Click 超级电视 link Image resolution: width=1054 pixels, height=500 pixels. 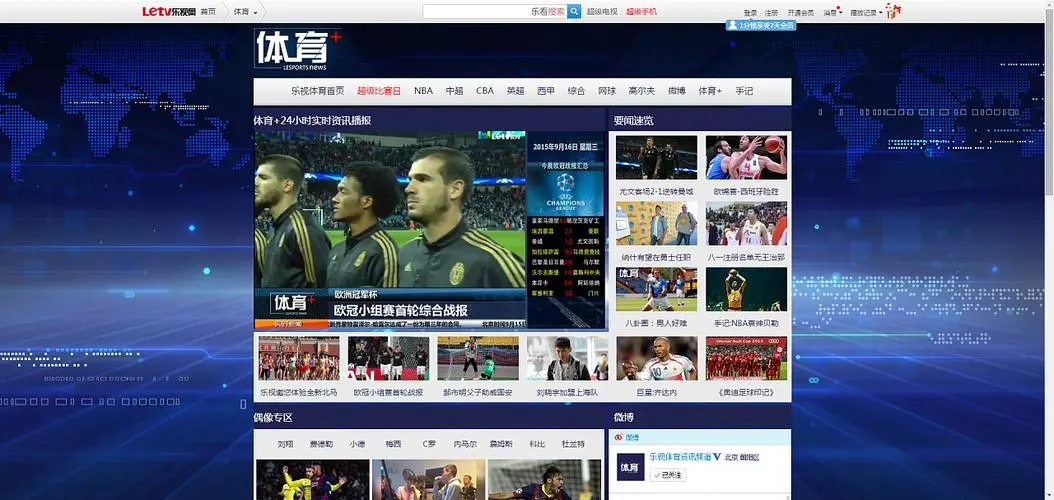pos(602,12)
